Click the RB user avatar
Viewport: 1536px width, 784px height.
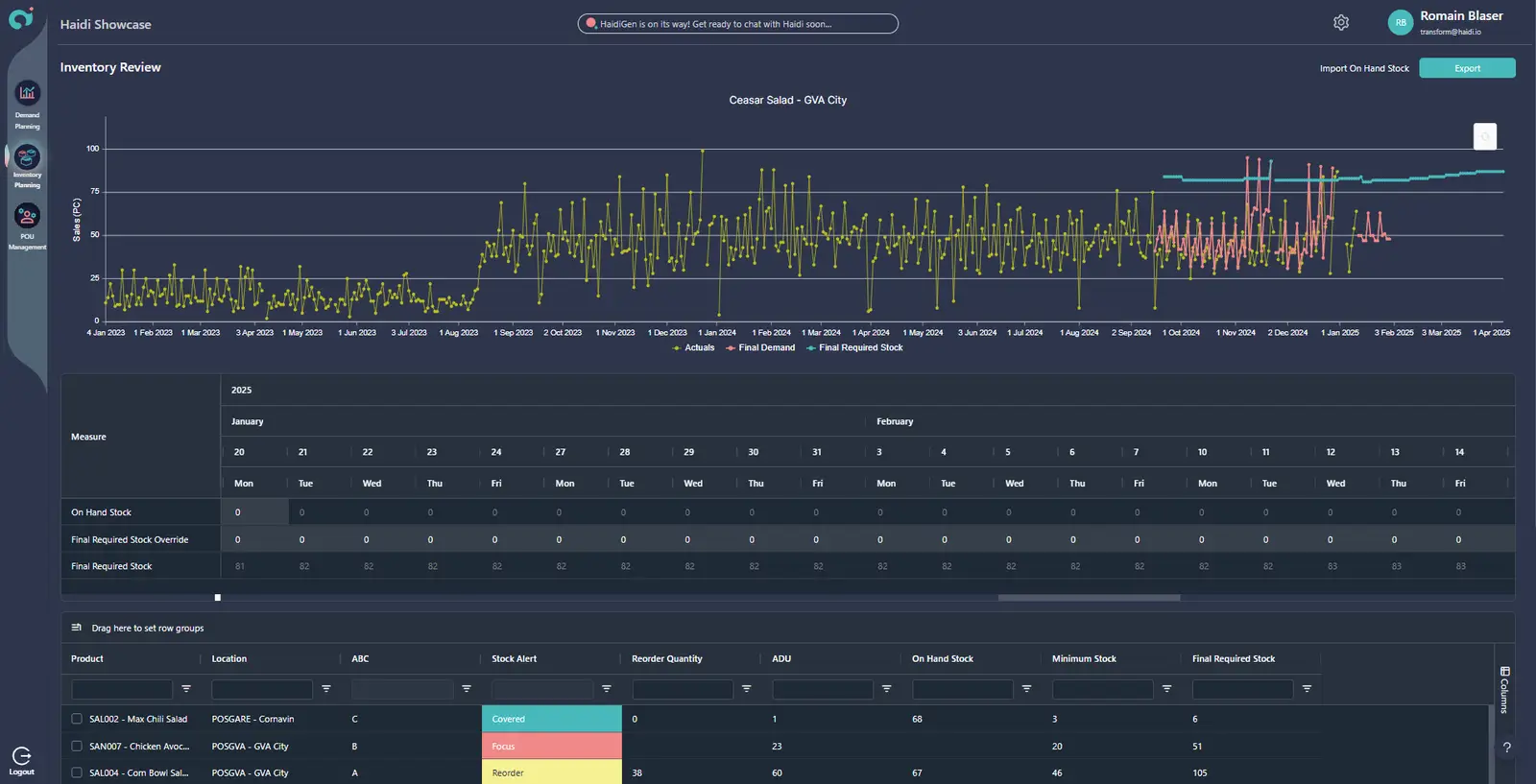pos(1400,23)
